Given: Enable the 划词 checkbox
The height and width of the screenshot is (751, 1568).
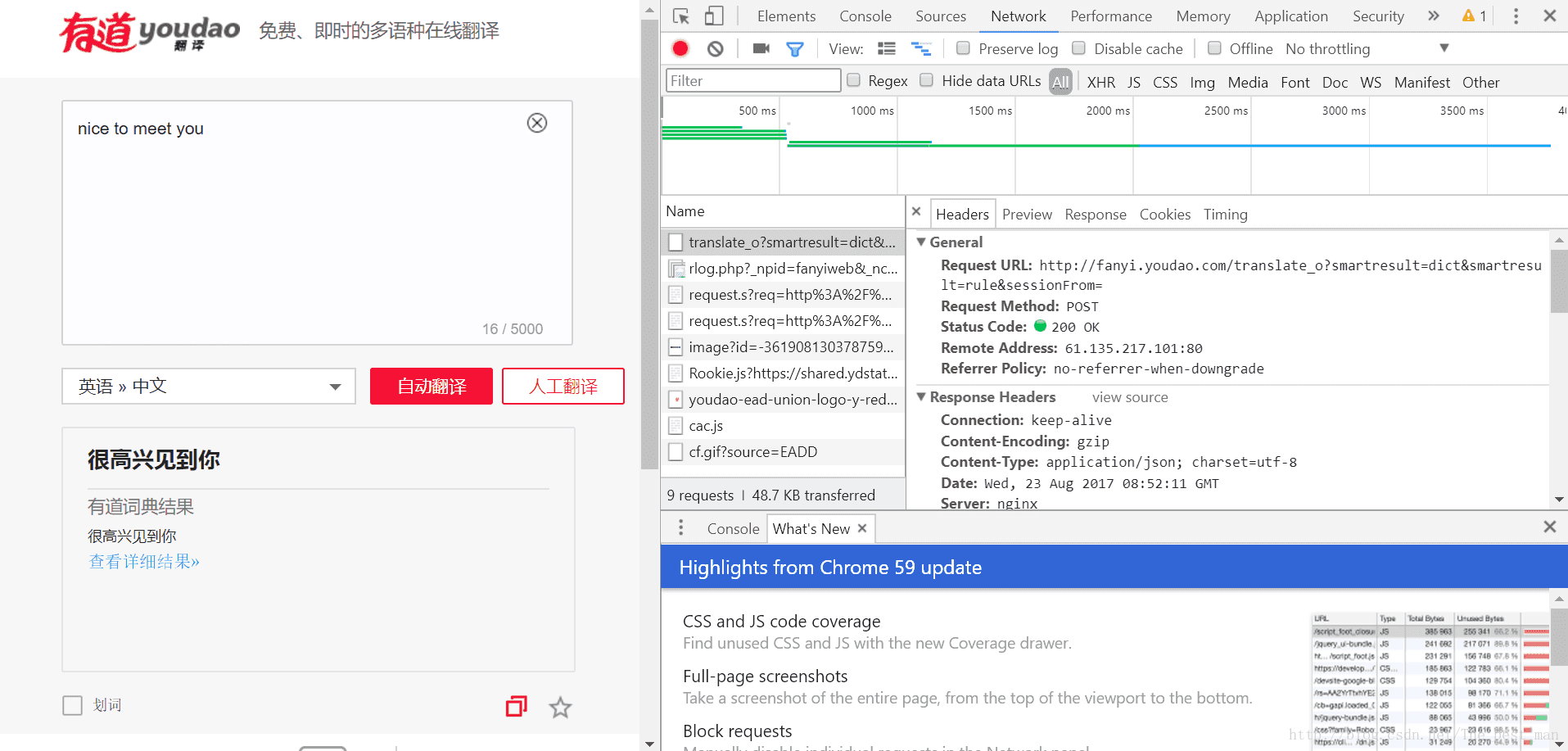Looking at the screenshot, I should point(73,705).
